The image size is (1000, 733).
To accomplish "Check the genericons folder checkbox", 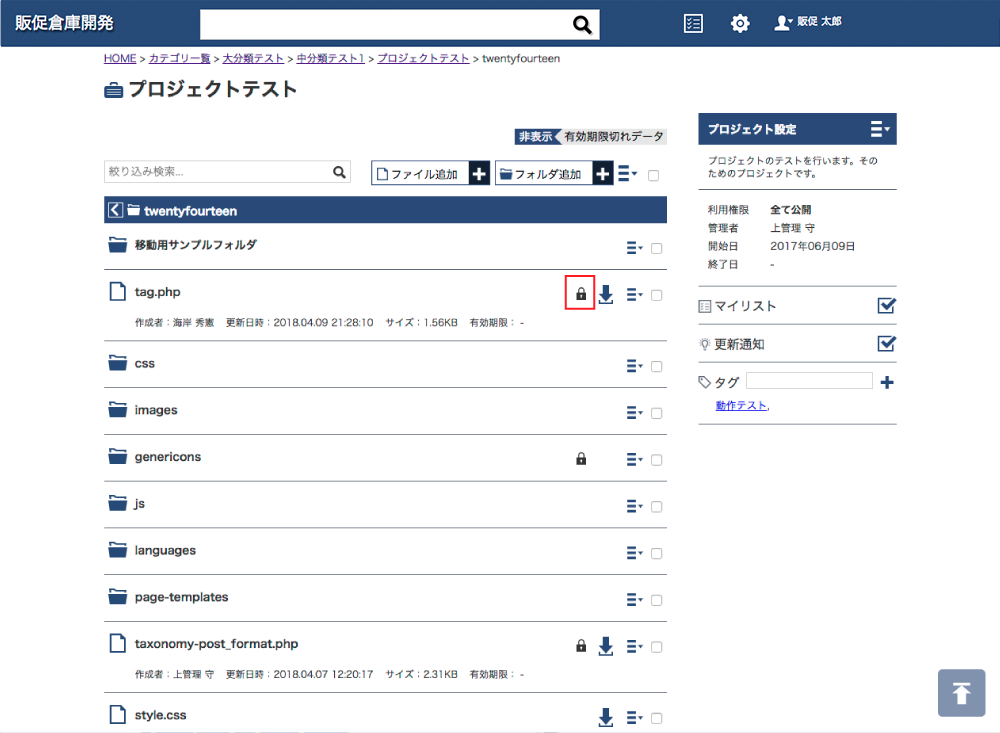I will click(656, 460).
